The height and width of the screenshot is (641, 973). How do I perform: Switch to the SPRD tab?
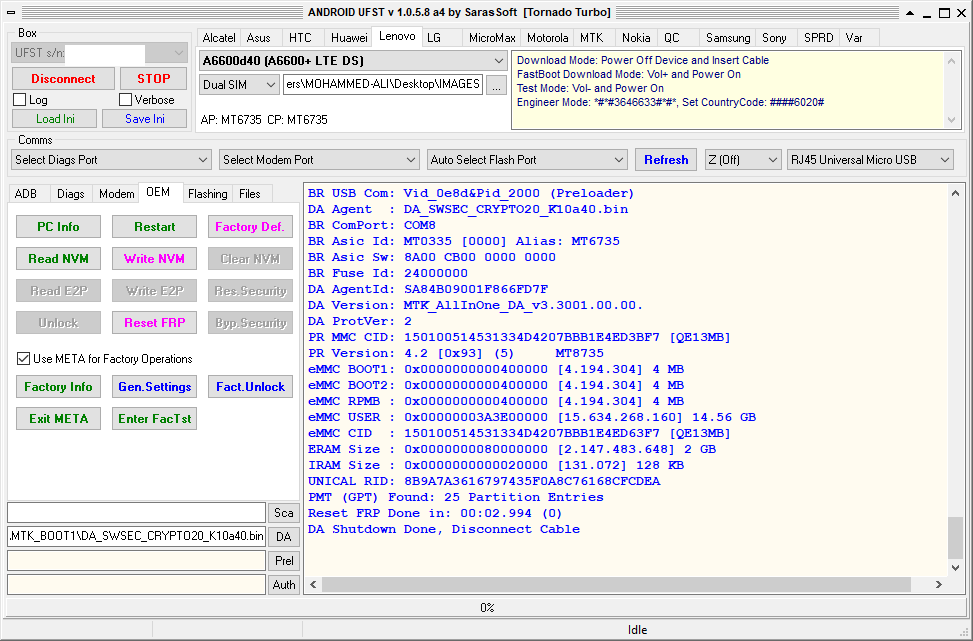pos(818,38)
